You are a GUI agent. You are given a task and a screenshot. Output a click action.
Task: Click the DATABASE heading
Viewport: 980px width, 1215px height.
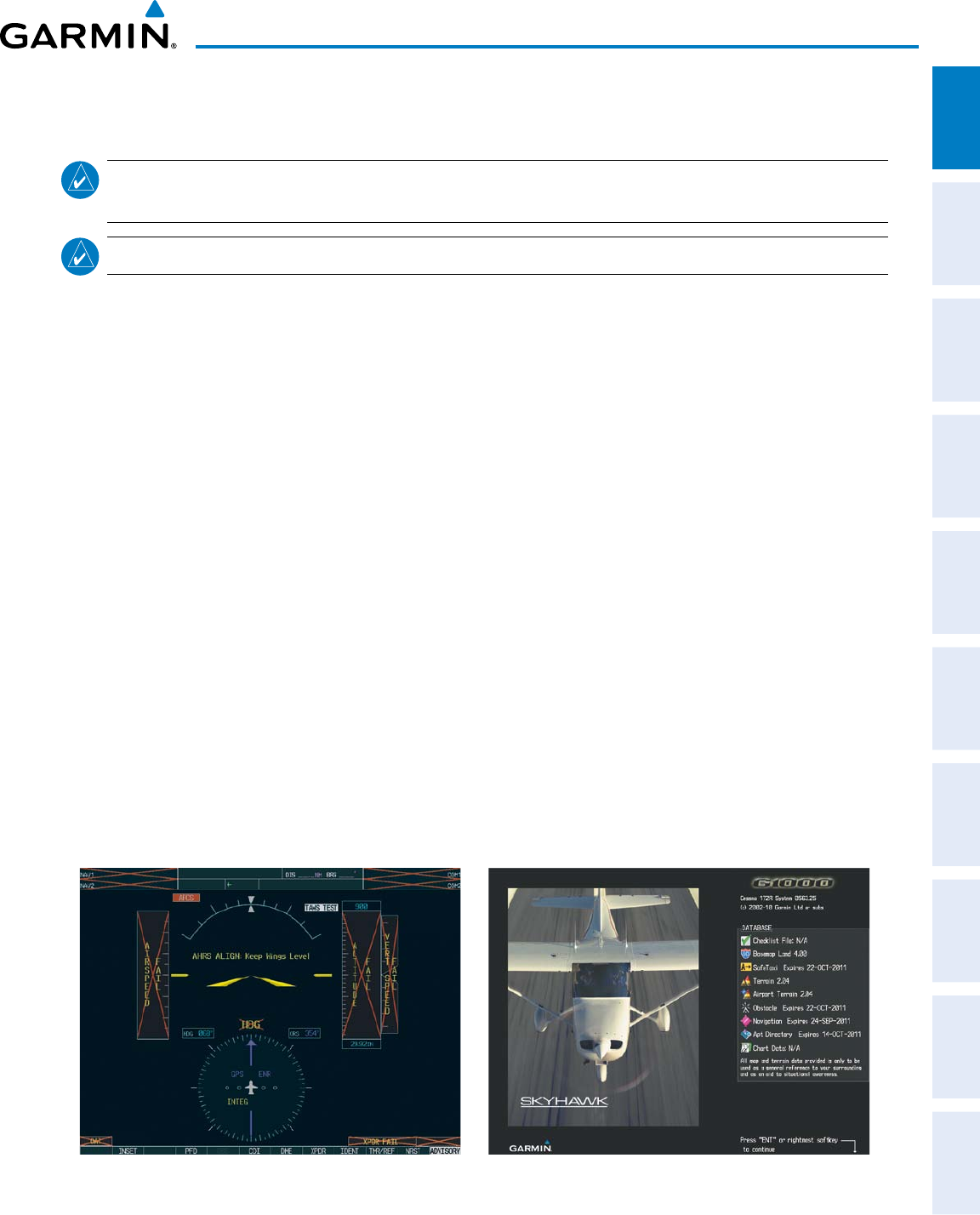[756, 928]
